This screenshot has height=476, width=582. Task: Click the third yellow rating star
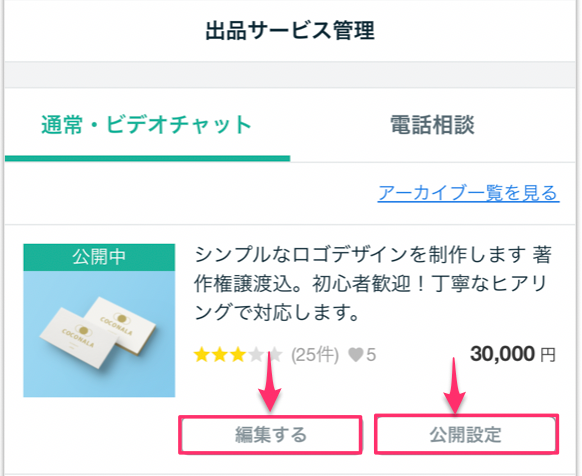tap(238, 355)
